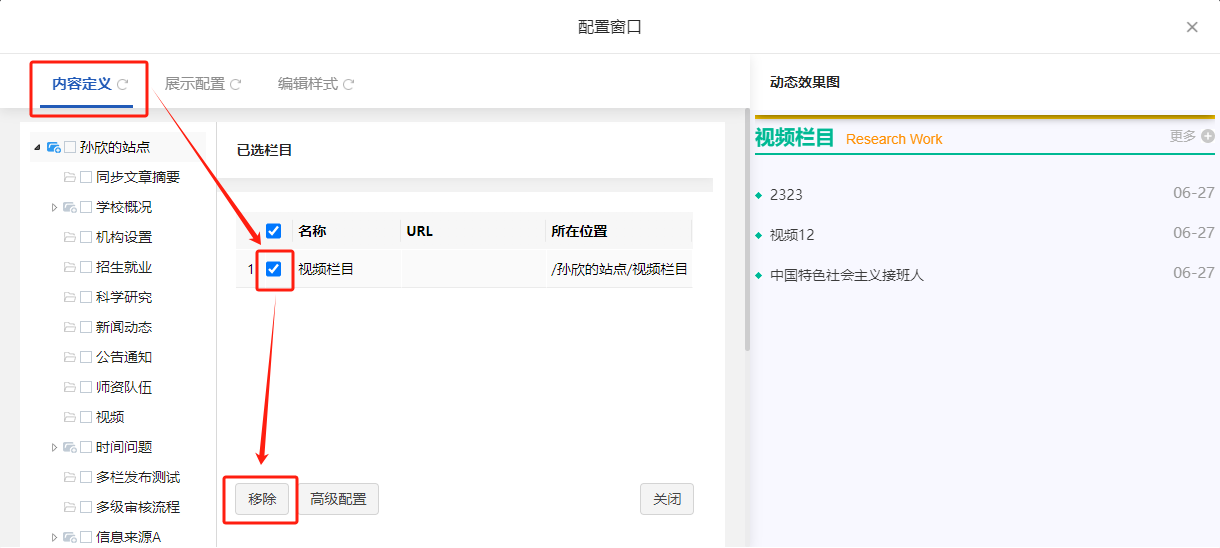The height and width of the screenshot is (548, 1220).
Task: Expand the 学校概况 tree node
Action: click(x=54, y=207)
